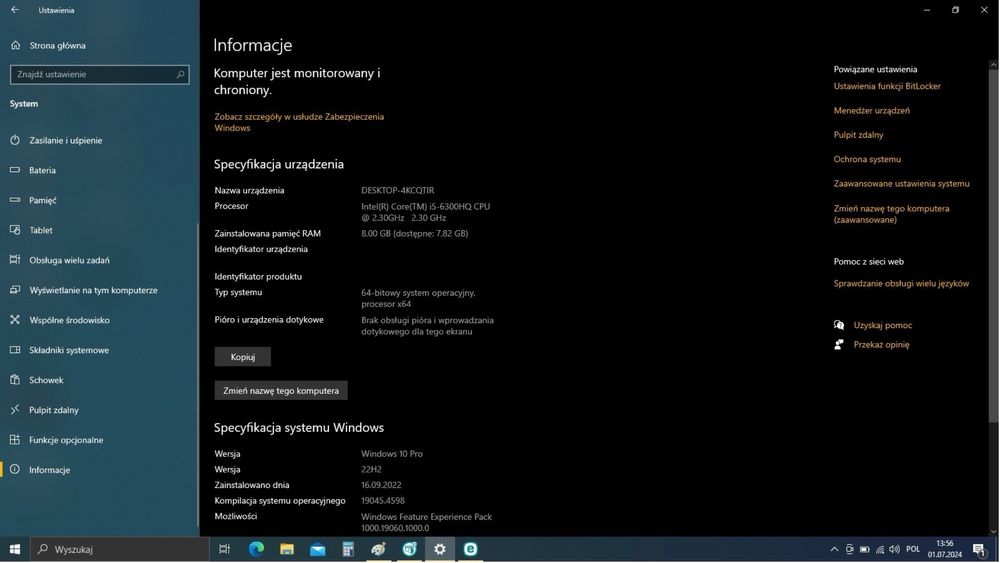This screenshot has width=1000, height=563.
Task: Open File Explorer from the taskbar
Action: click(x=287, y=549)
